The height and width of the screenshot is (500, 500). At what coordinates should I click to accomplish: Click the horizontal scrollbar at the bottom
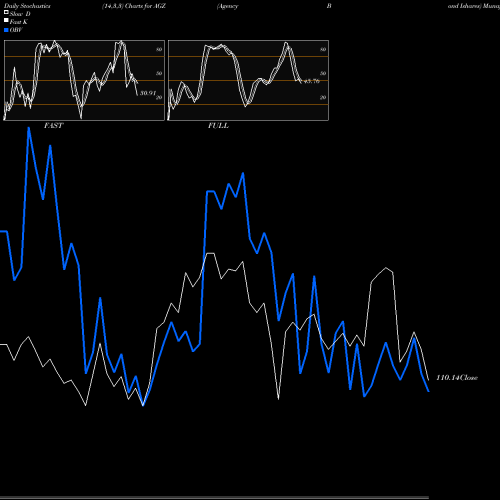pos(214,498)
